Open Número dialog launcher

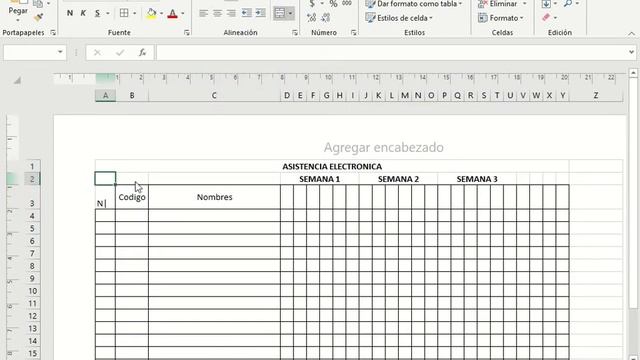[353, 32]
